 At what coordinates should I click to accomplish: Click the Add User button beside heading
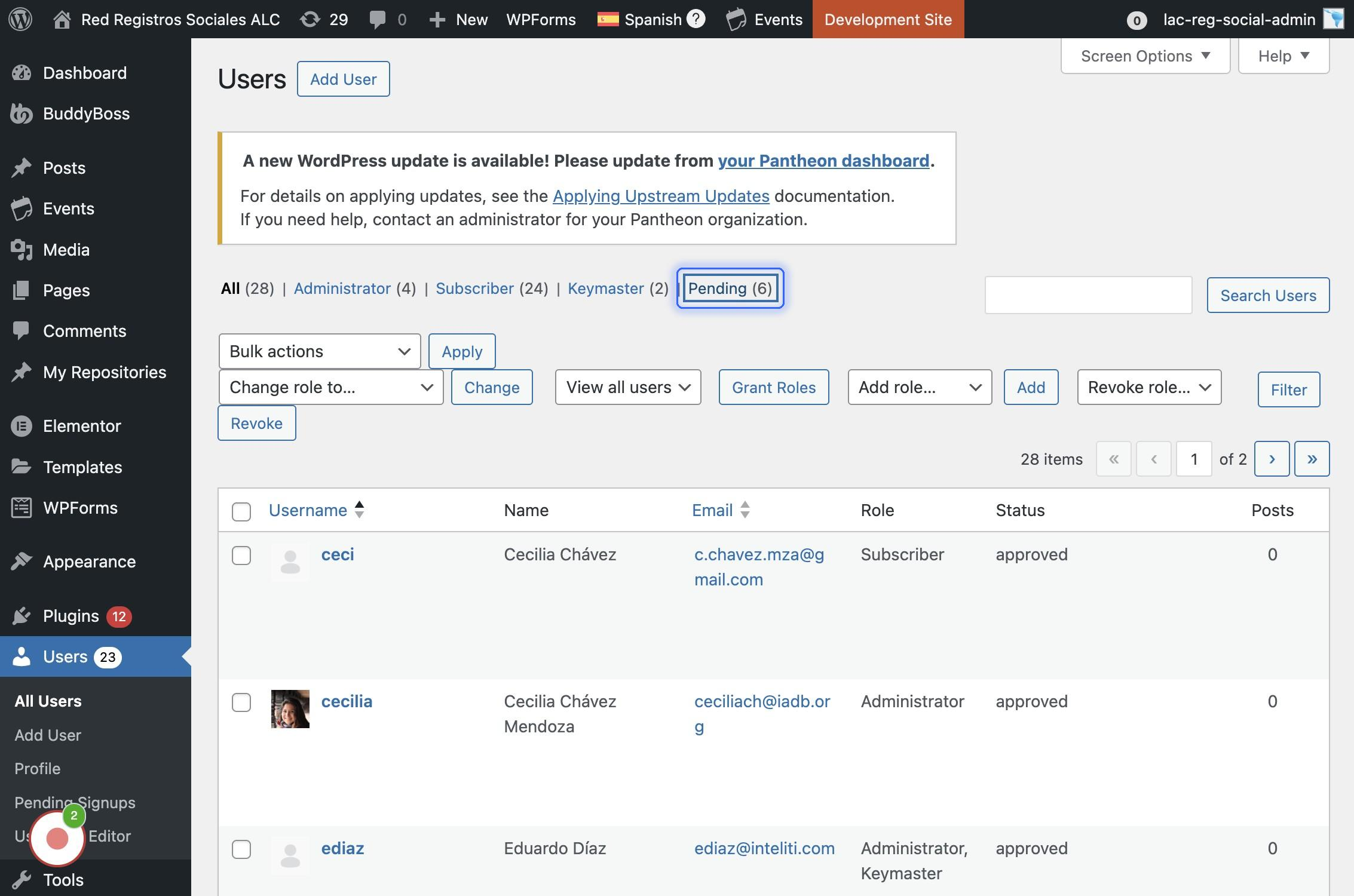(343, 79)
